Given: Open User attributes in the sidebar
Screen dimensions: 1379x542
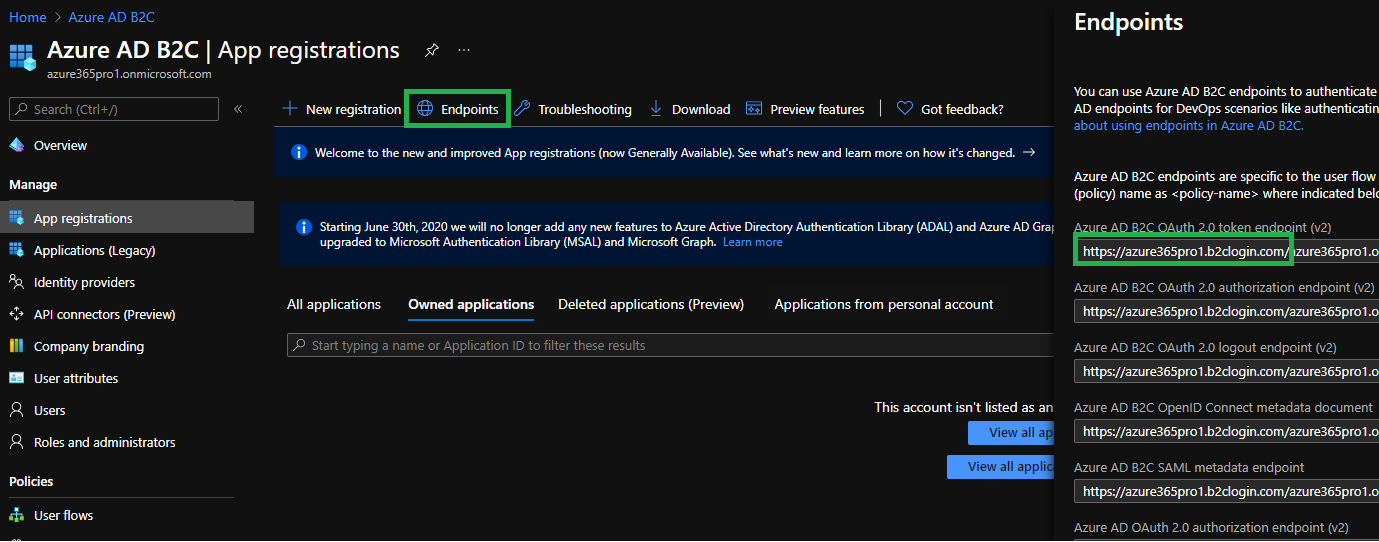Looking at the screenshot, I should tap(76, 378).
